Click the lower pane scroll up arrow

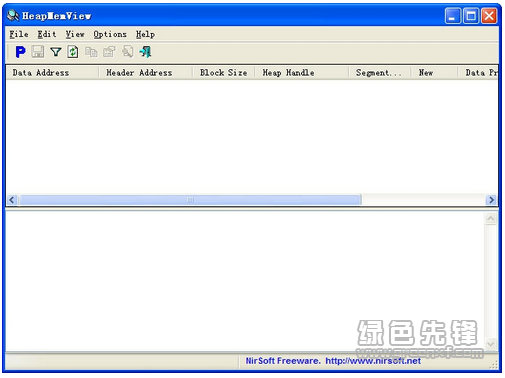tap(491, 219)
